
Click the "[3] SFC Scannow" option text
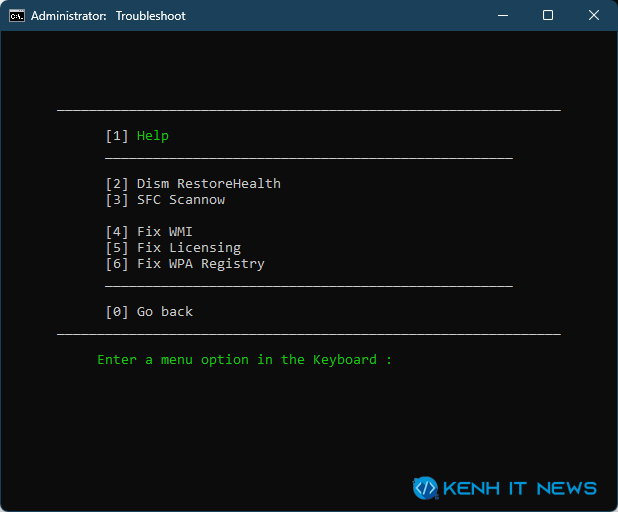pos(165,200)
